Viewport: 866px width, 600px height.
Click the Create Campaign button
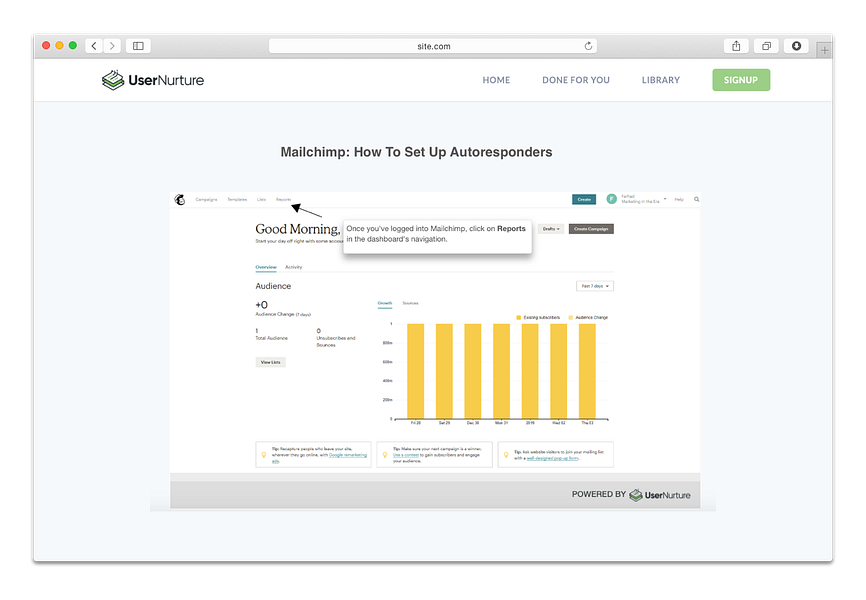pyautogui.click(x=591, y=229)
